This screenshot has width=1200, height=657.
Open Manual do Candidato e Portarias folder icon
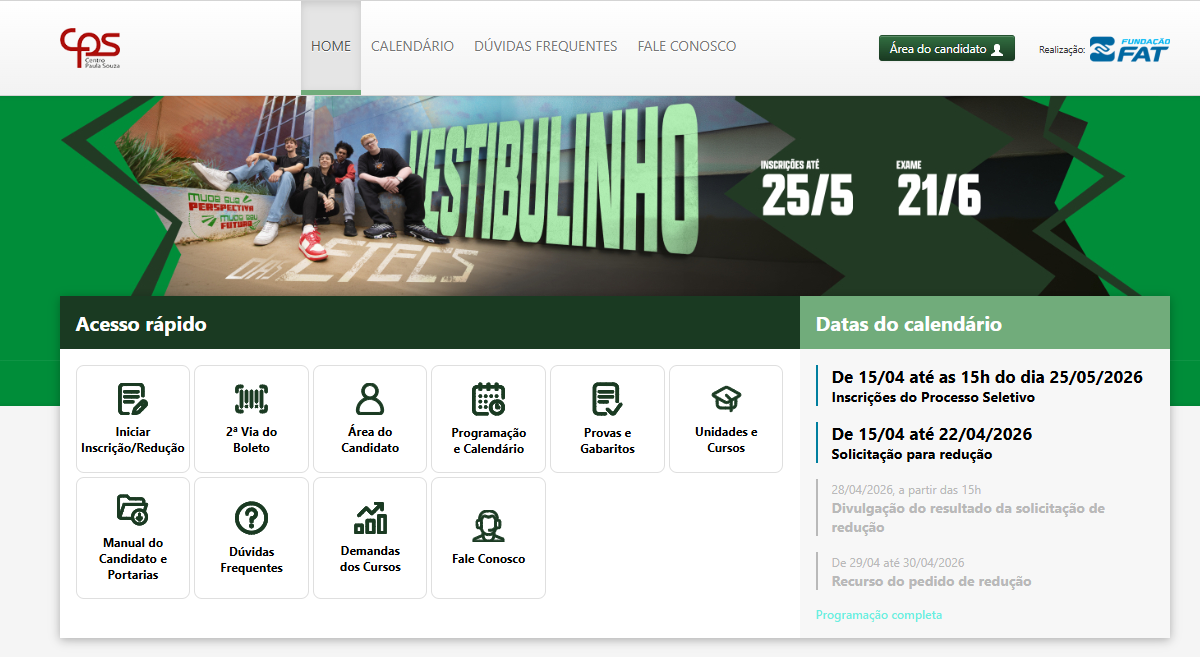[132, 509]
